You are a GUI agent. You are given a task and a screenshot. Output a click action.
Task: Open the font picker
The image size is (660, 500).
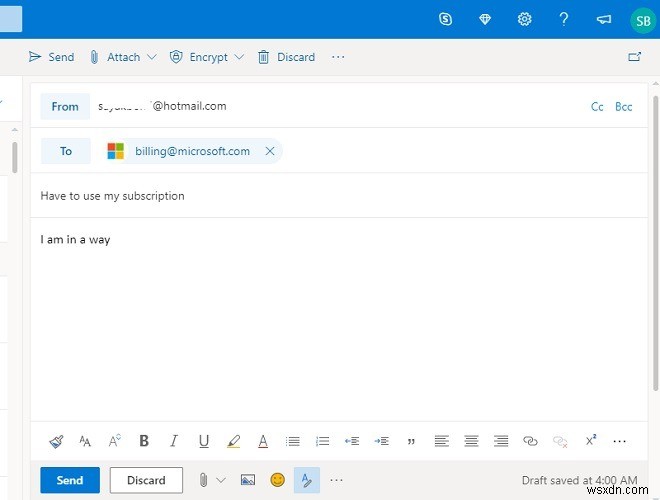(x=85, y=441)
